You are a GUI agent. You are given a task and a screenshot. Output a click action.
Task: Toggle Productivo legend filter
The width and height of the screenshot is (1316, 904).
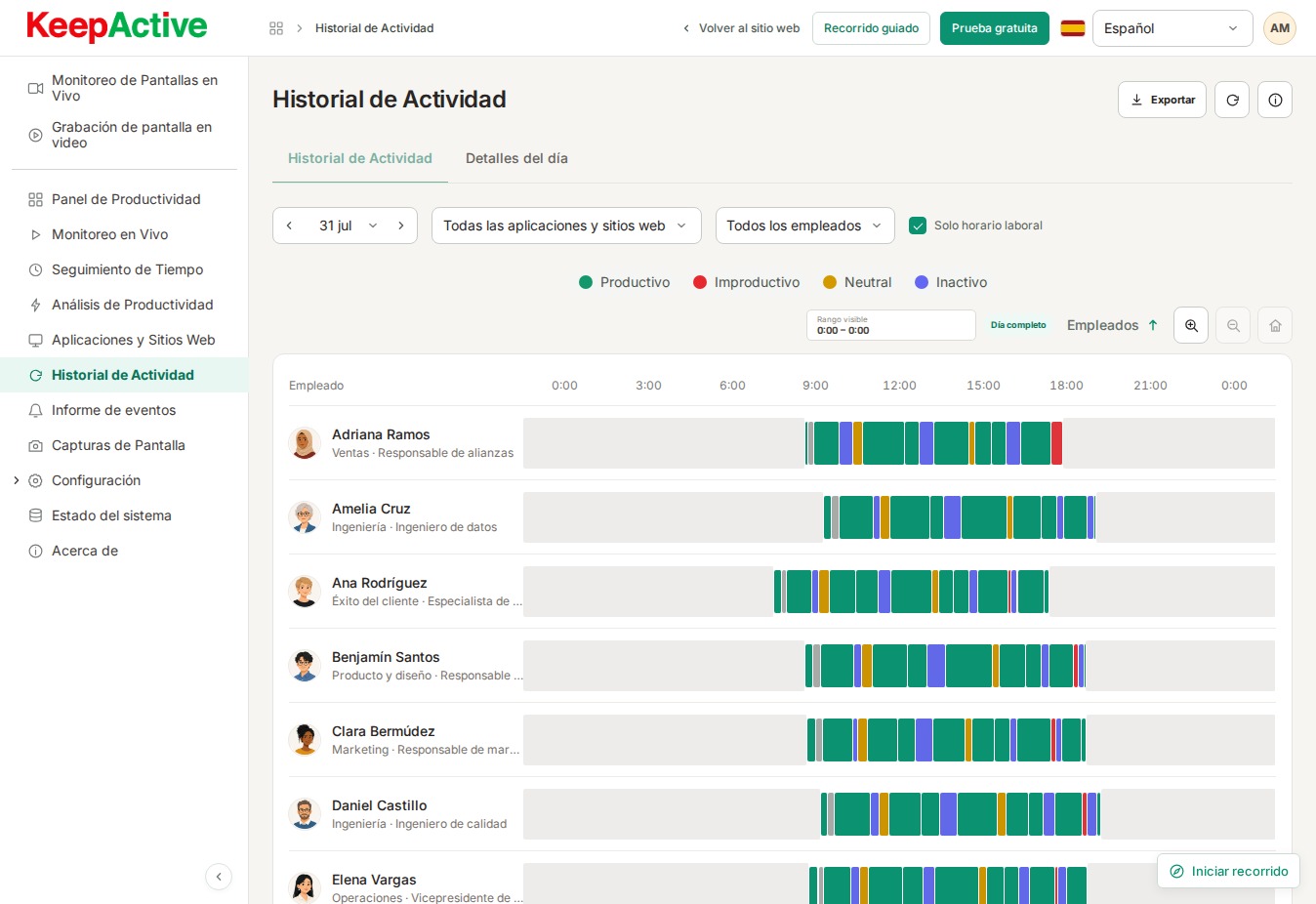pyautogui.click(x=624, y=282)
